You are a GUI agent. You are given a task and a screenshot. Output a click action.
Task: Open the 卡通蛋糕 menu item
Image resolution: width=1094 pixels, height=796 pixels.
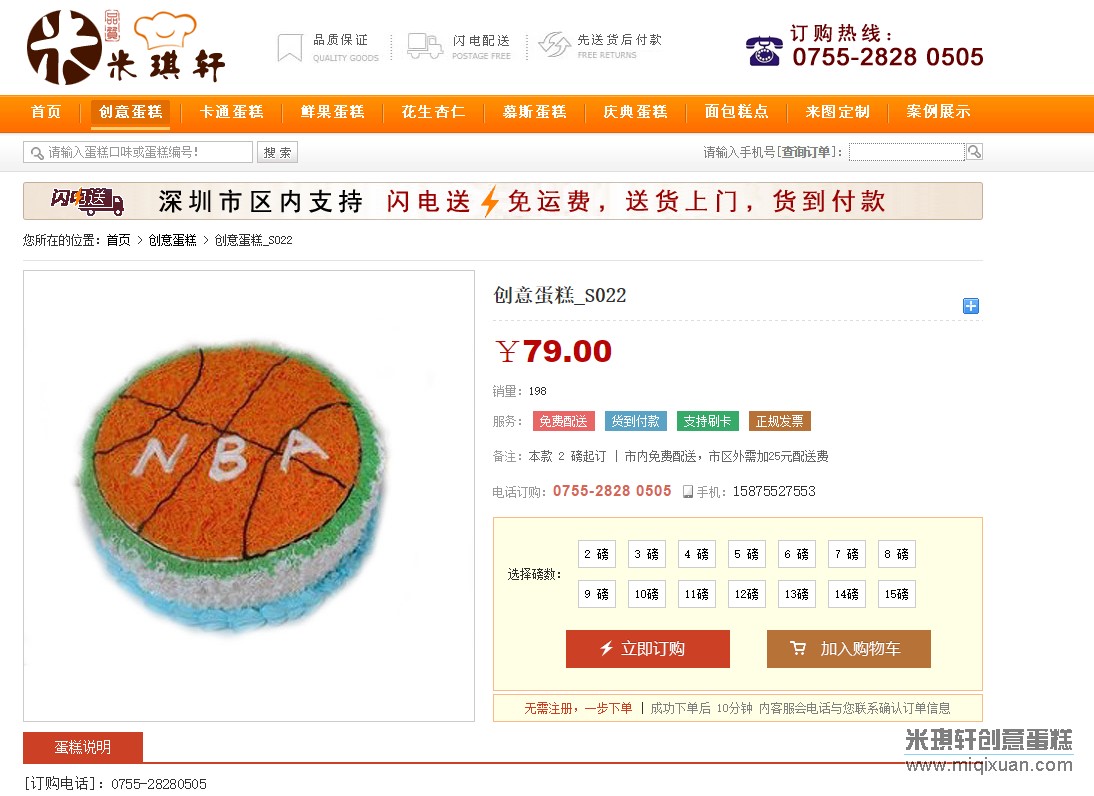tap(232, 112)
